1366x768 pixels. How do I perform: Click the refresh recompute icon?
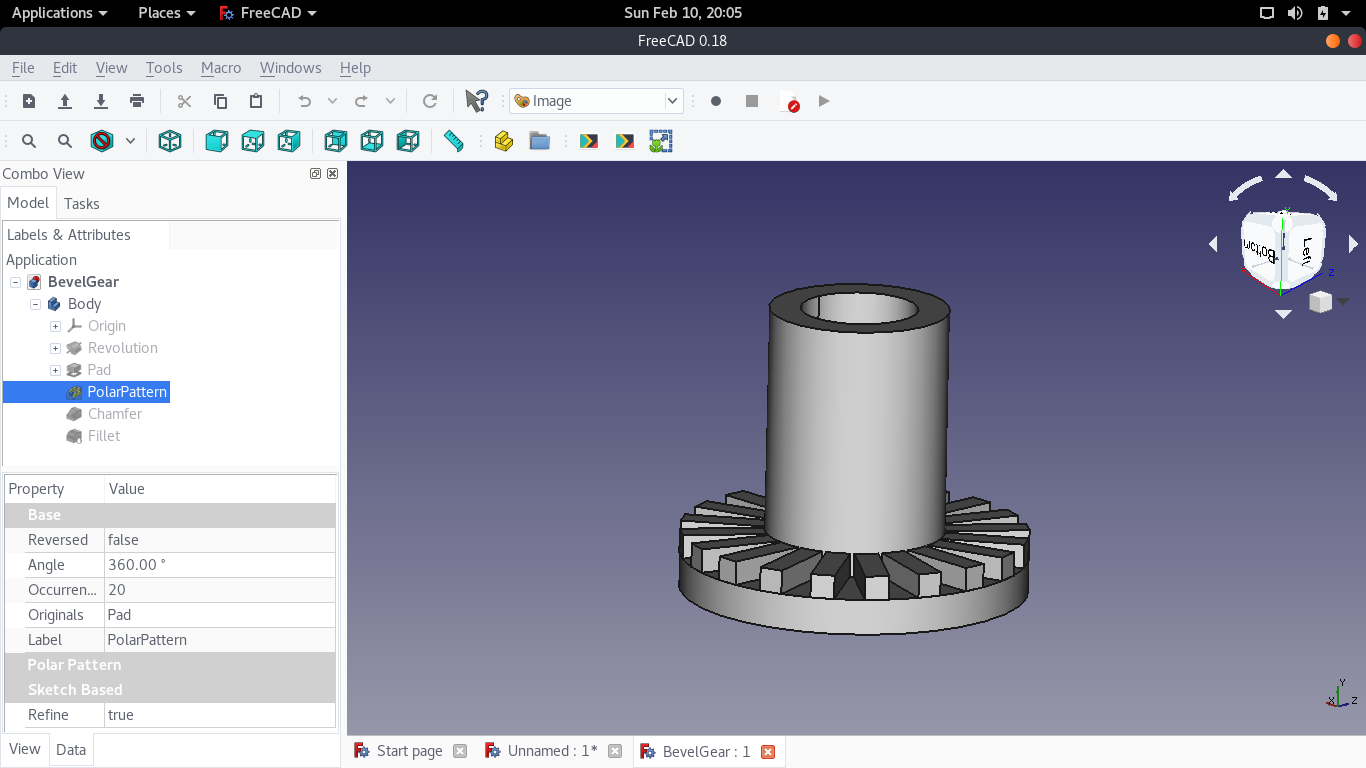(x=430, y=101)
